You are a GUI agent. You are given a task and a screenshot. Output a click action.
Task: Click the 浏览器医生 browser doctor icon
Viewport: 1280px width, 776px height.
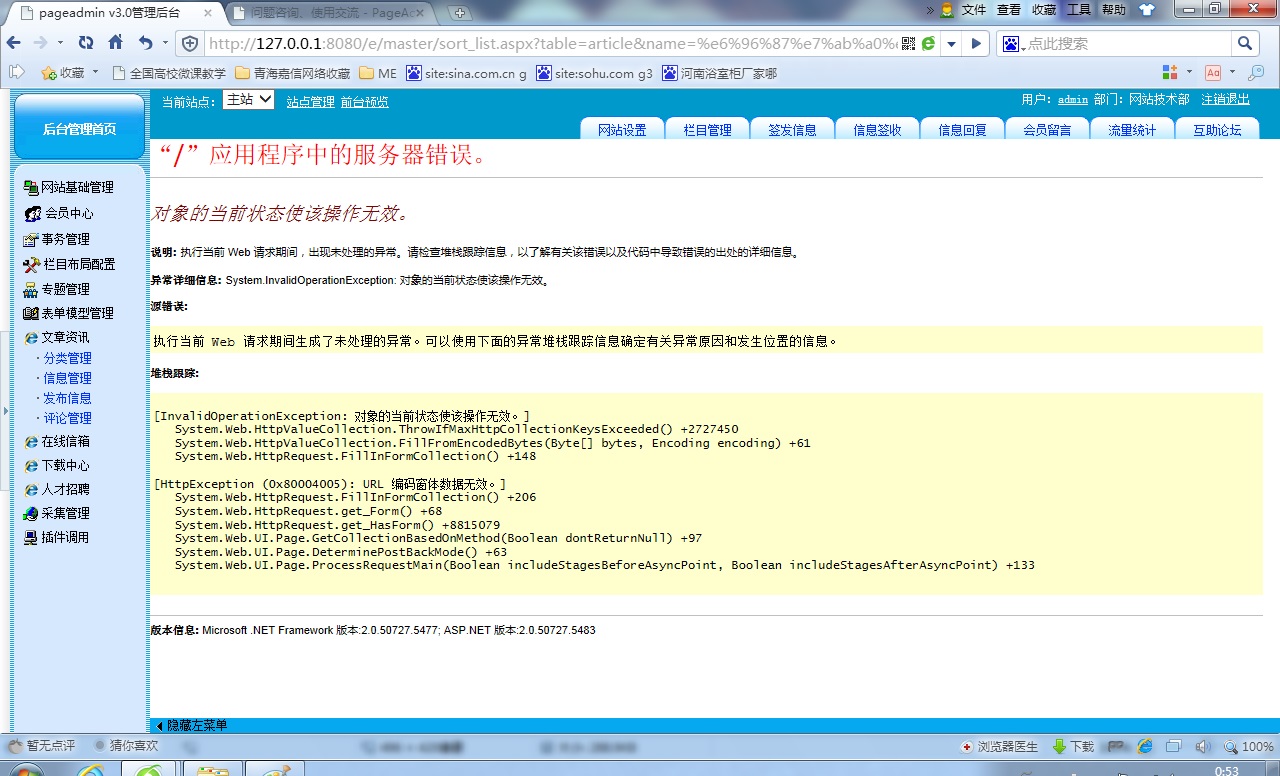994,746
